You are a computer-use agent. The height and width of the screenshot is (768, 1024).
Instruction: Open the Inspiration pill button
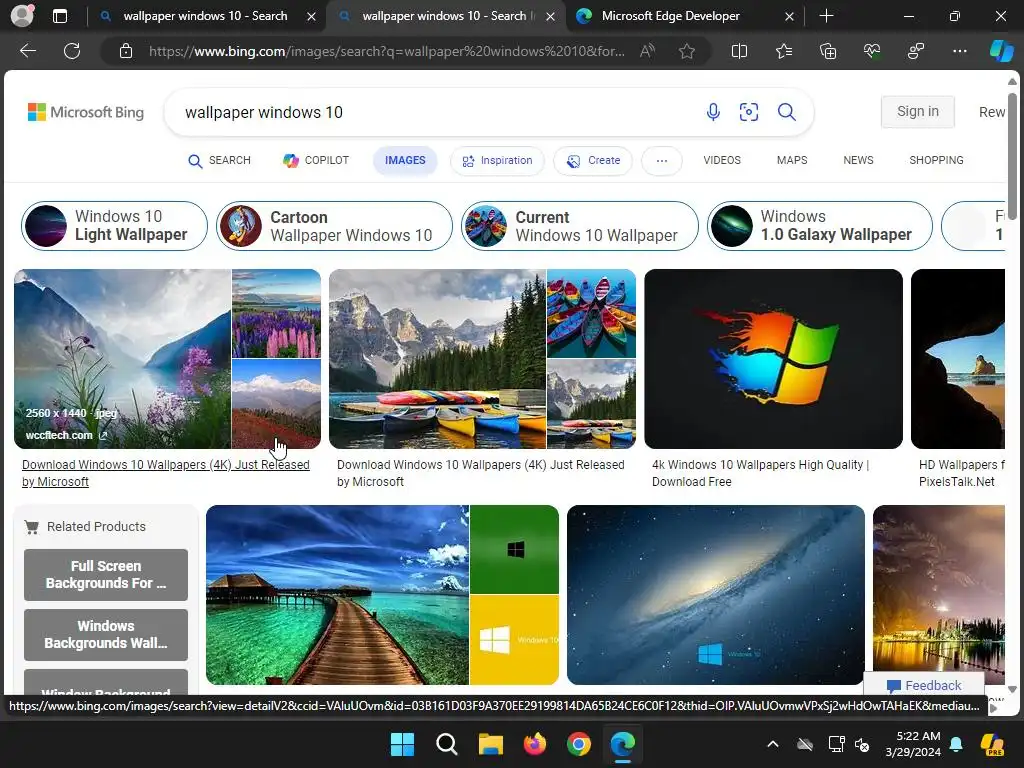click(498, 161)
